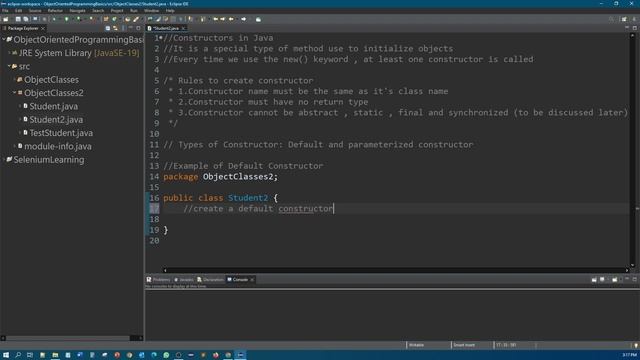Click the New file toolbar icon
The height and width of the screenshot is (360, 640).
[6, 19]
